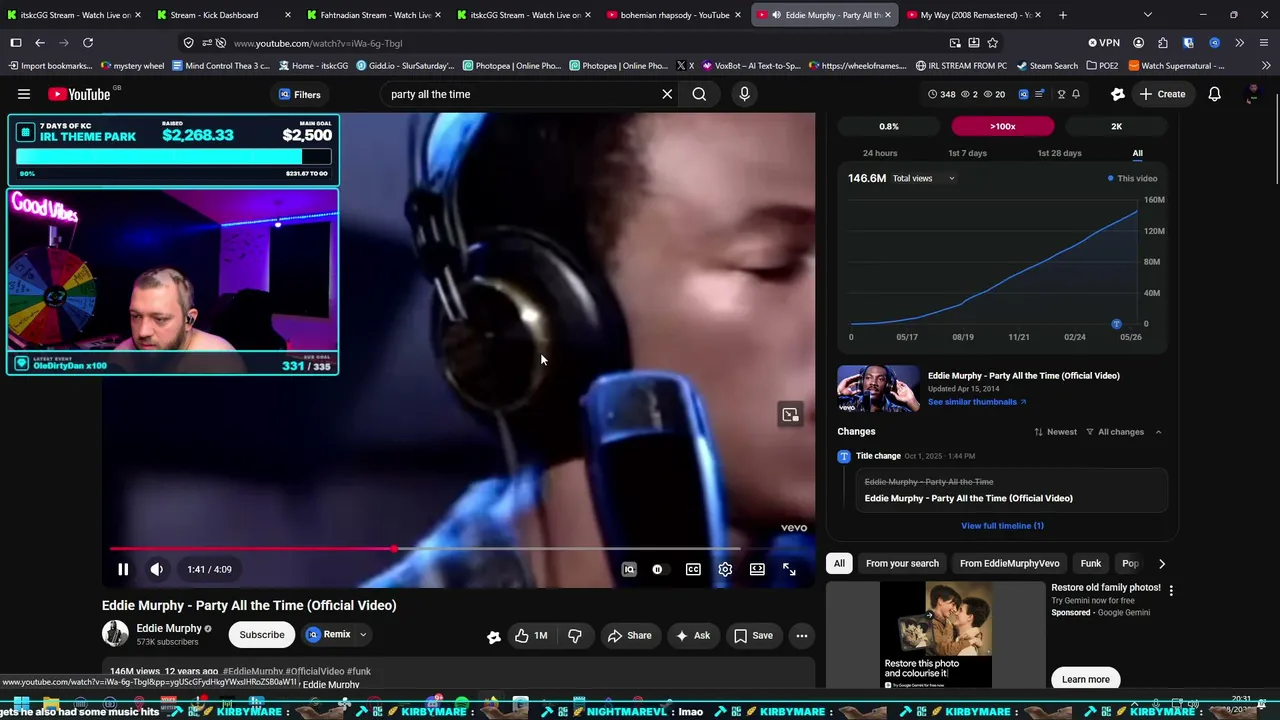1280x720 pixels.
Task: Click the address bar URL field
Action: 560,43
